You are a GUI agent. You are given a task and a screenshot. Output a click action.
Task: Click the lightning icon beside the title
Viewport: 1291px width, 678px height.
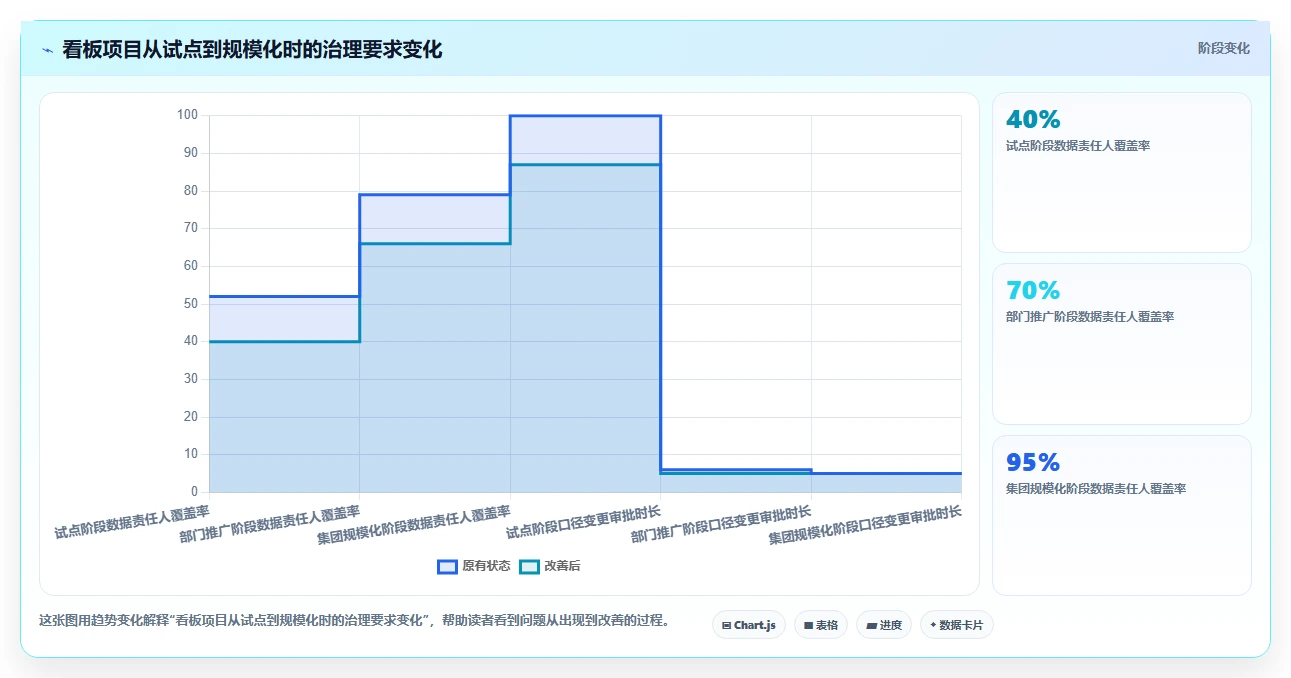pos(48,50)
